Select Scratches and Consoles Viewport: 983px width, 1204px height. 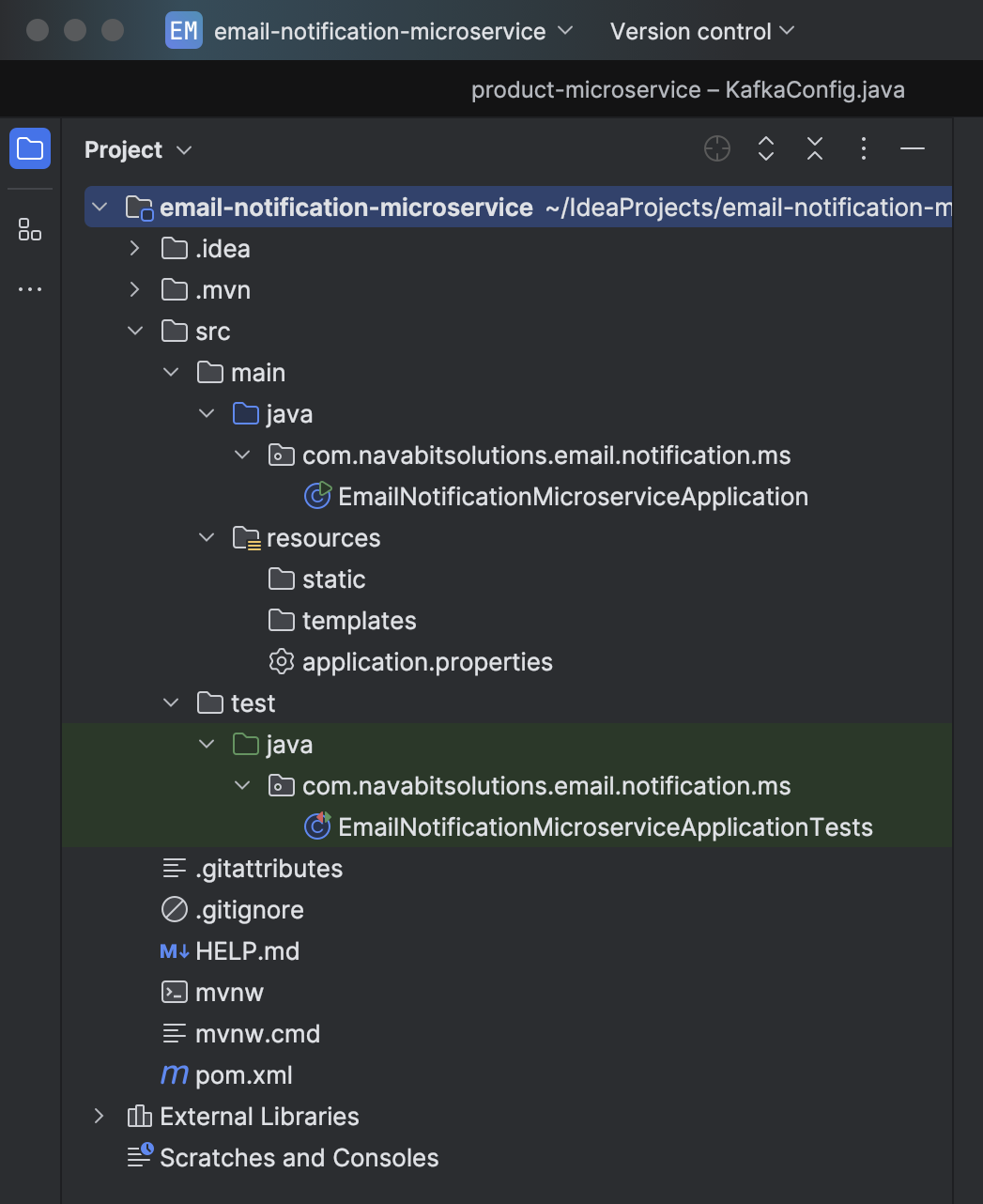299,1158
